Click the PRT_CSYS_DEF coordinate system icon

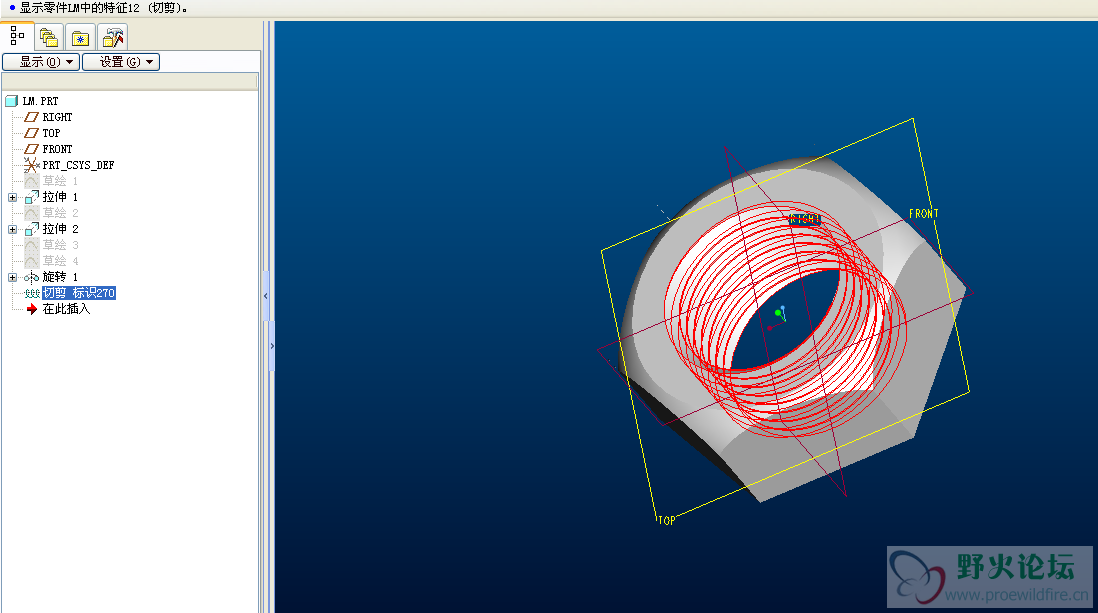coord(32,165)
